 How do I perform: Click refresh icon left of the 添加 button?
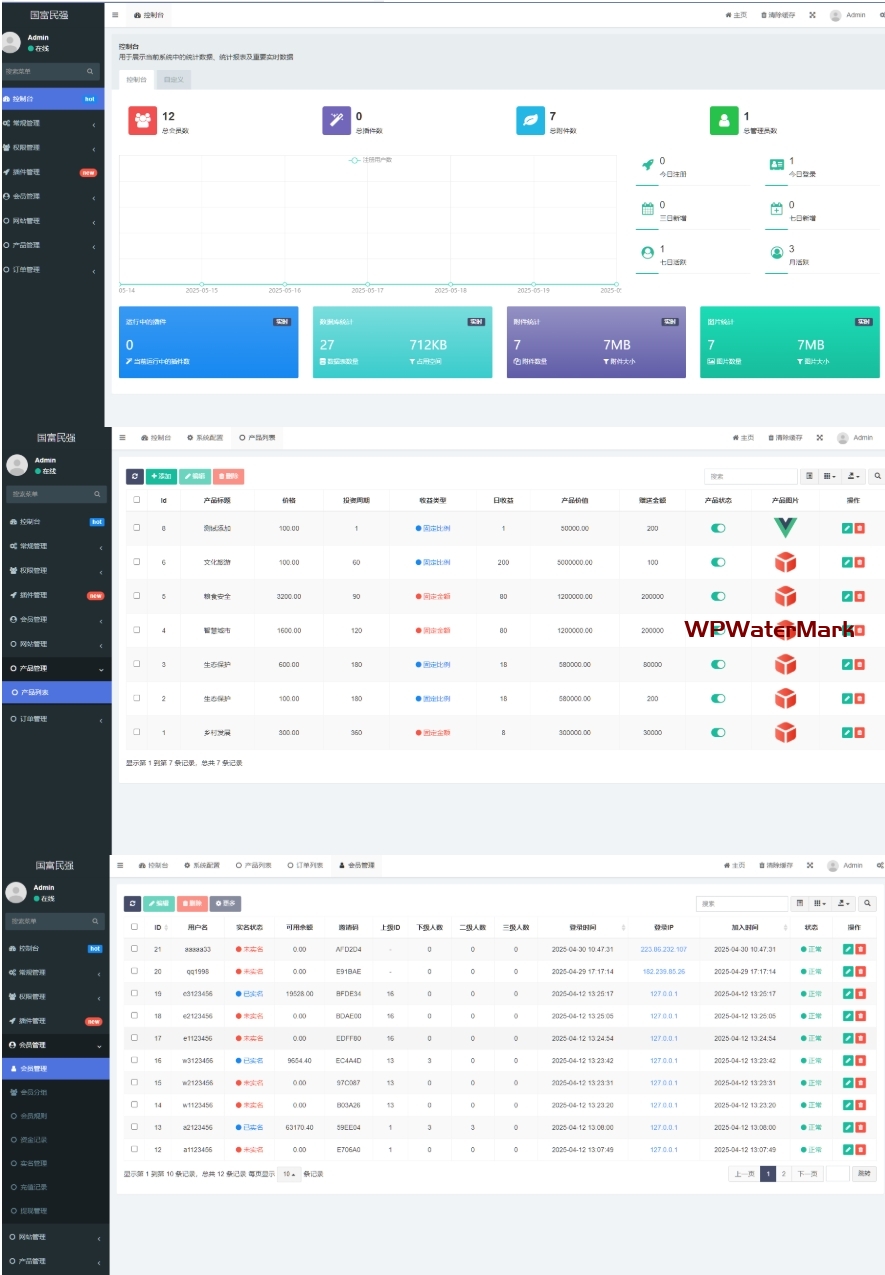point(134,477)
